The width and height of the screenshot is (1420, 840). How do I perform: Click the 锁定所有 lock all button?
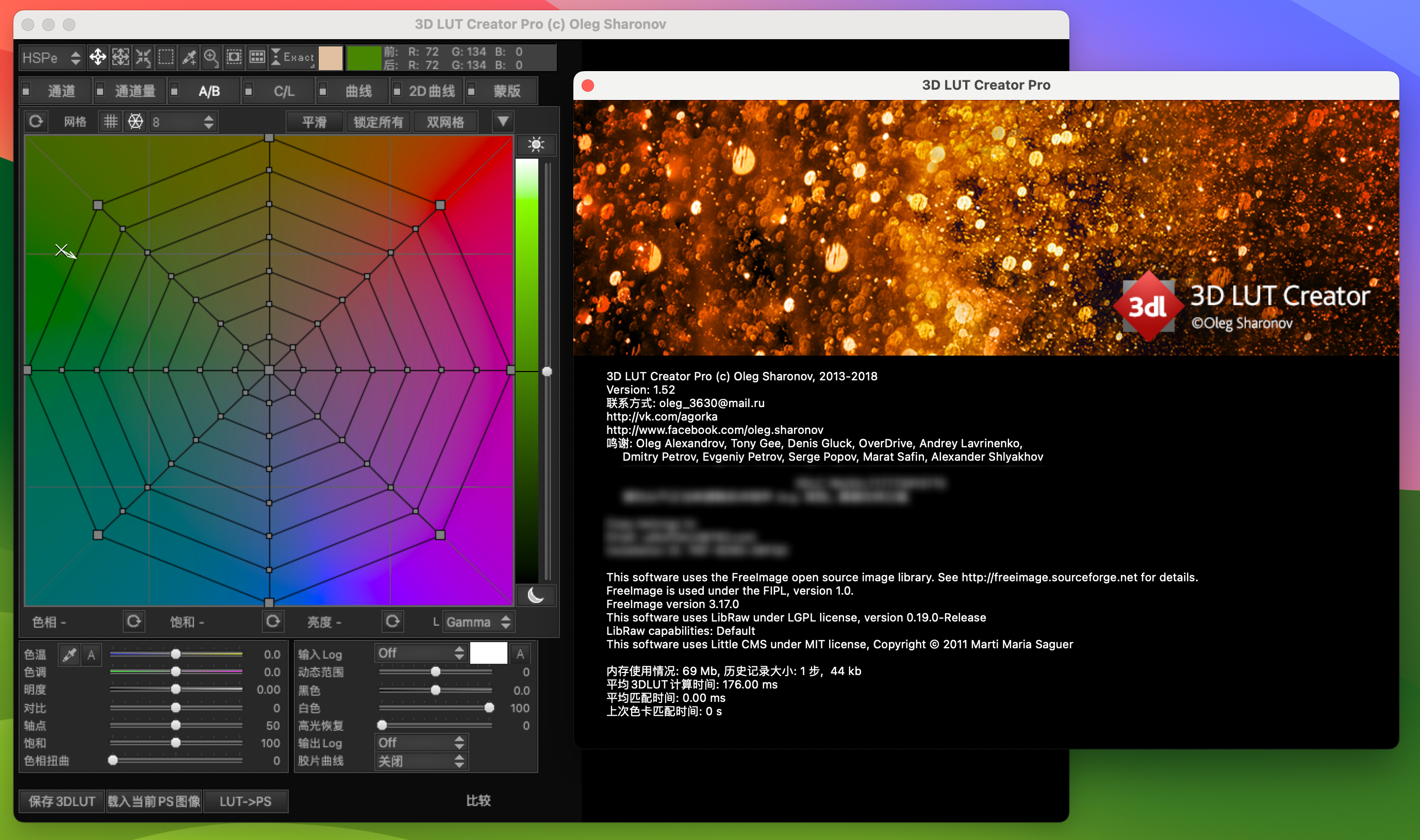click(378, 122)
